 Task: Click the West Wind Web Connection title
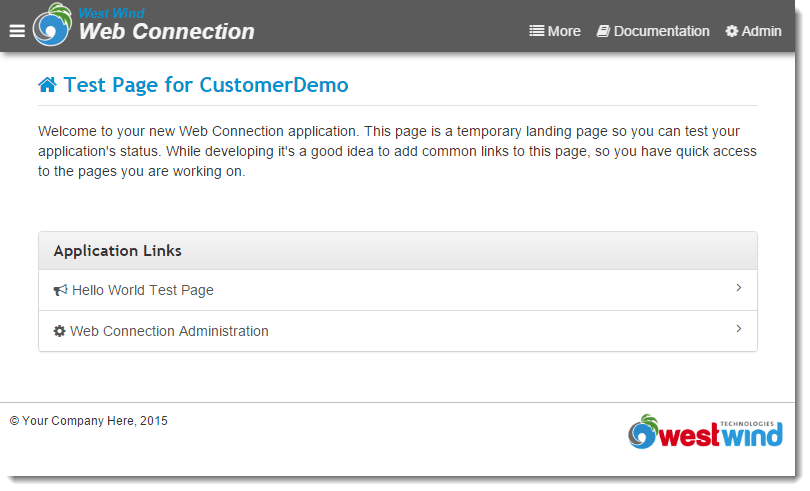pos(166,25)
